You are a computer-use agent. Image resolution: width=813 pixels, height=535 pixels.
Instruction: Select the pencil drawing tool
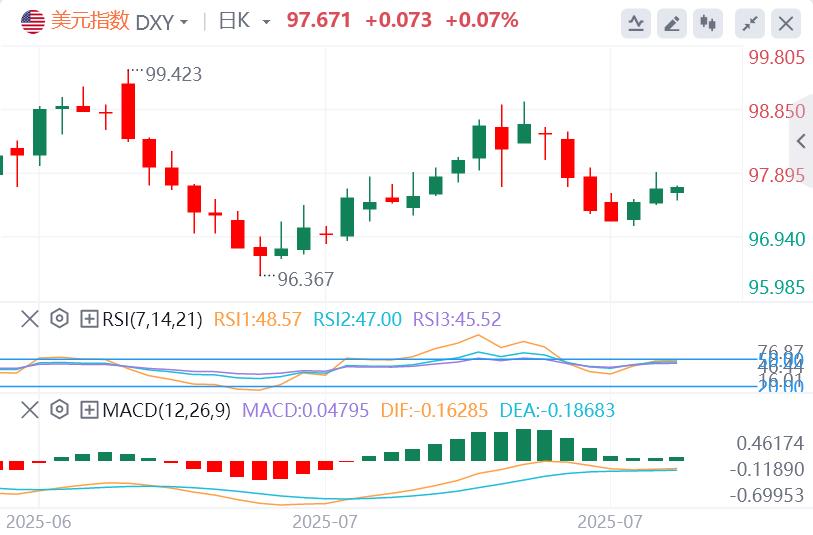(673, 22)
